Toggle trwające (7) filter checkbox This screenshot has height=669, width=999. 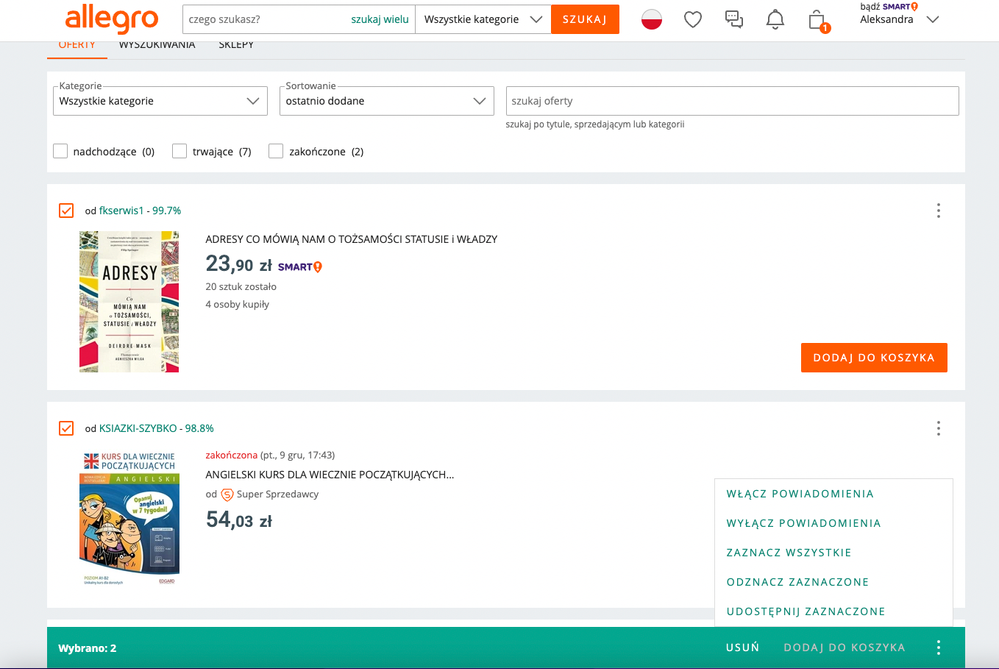click(180, 151)
